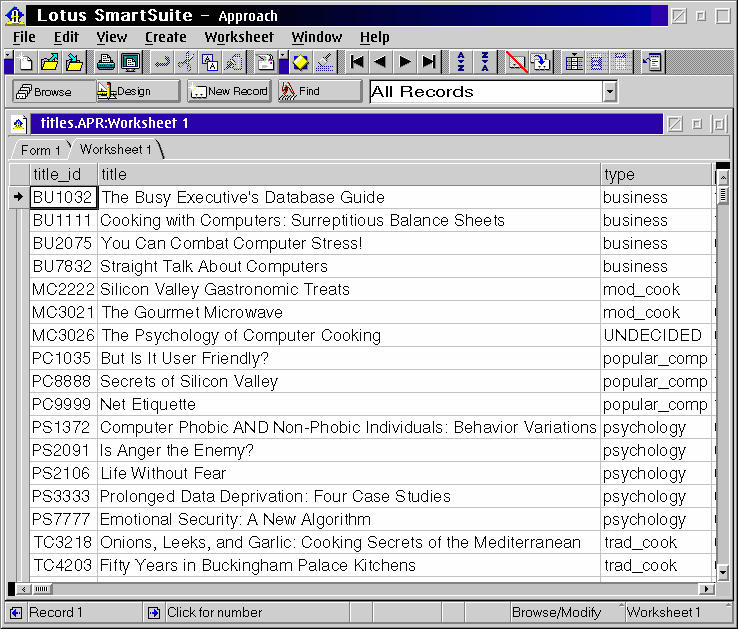Click cell 'Net Etiquette'
The width and height of the screenshot is (738, 629).
coord(349,404)
